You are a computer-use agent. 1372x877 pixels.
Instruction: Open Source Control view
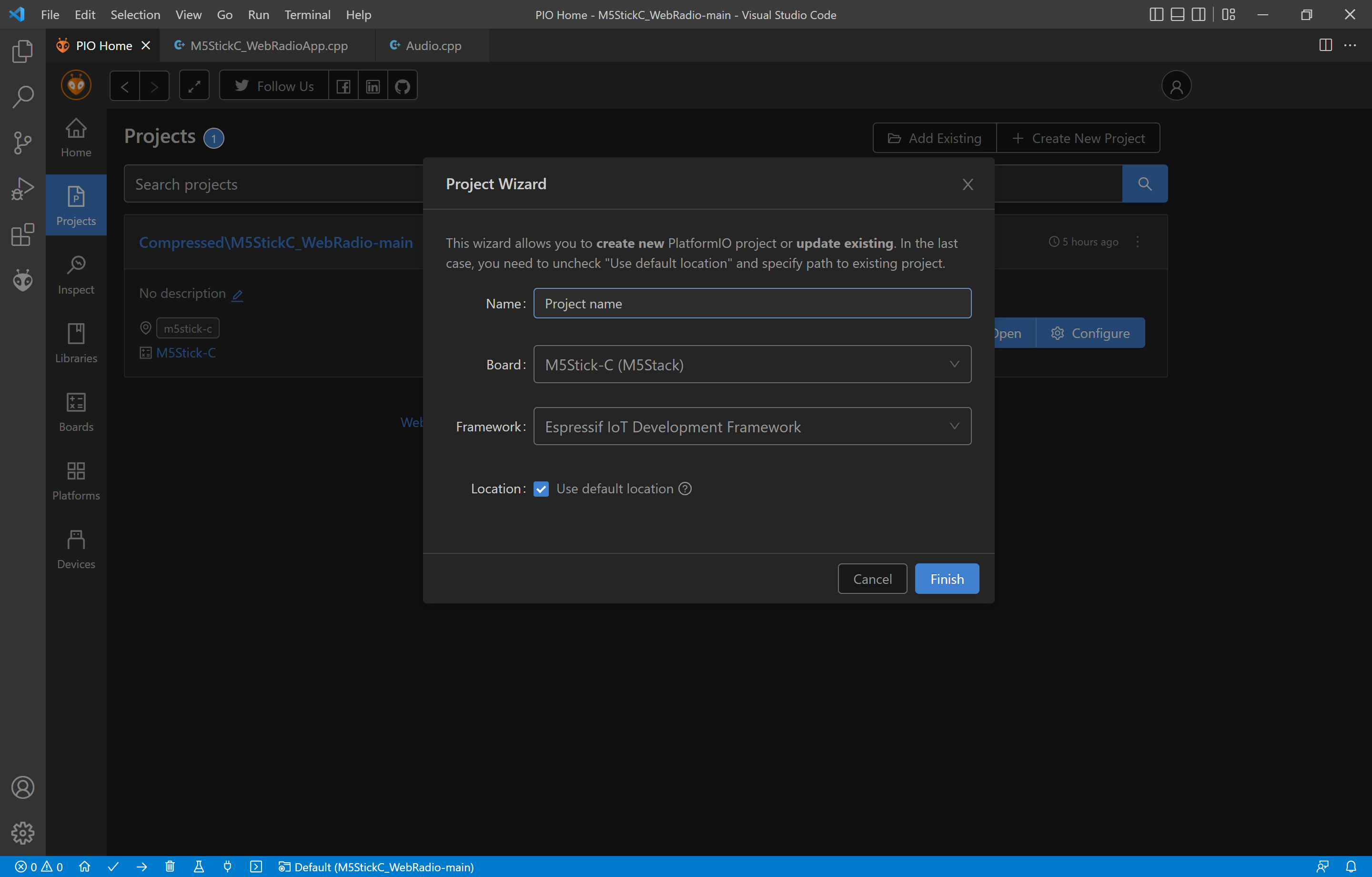(23, 143)
